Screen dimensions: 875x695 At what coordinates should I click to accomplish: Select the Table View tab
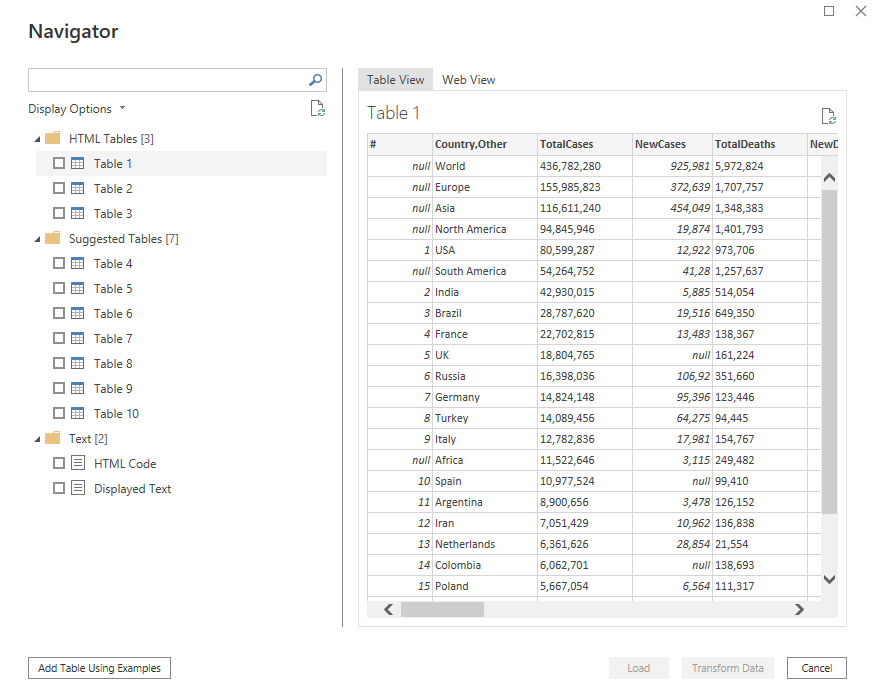(395, 80)
